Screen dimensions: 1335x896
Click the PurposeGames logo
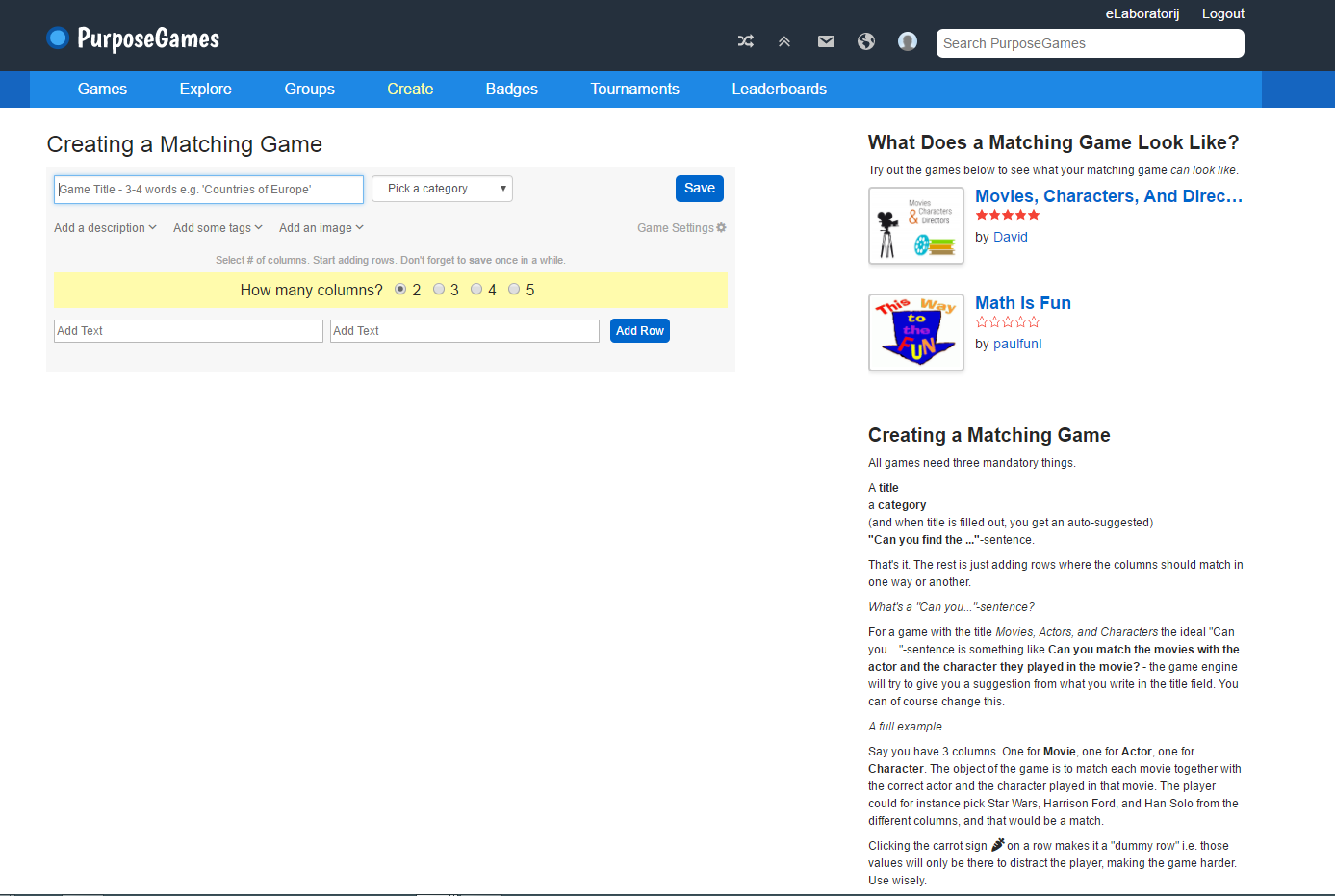click(134, 38)
